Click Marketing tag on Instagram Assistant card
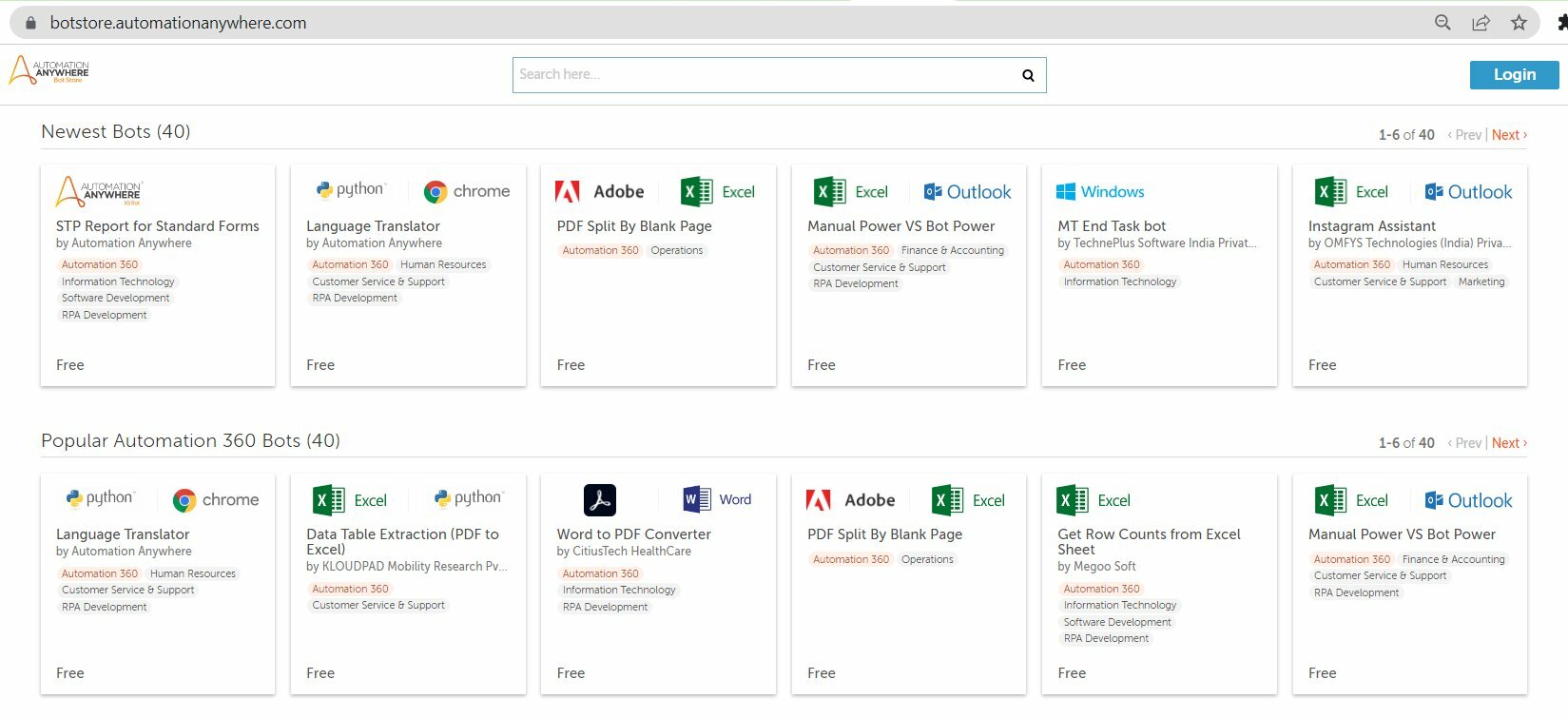The image size is (1568, 718). (1481, 282)
